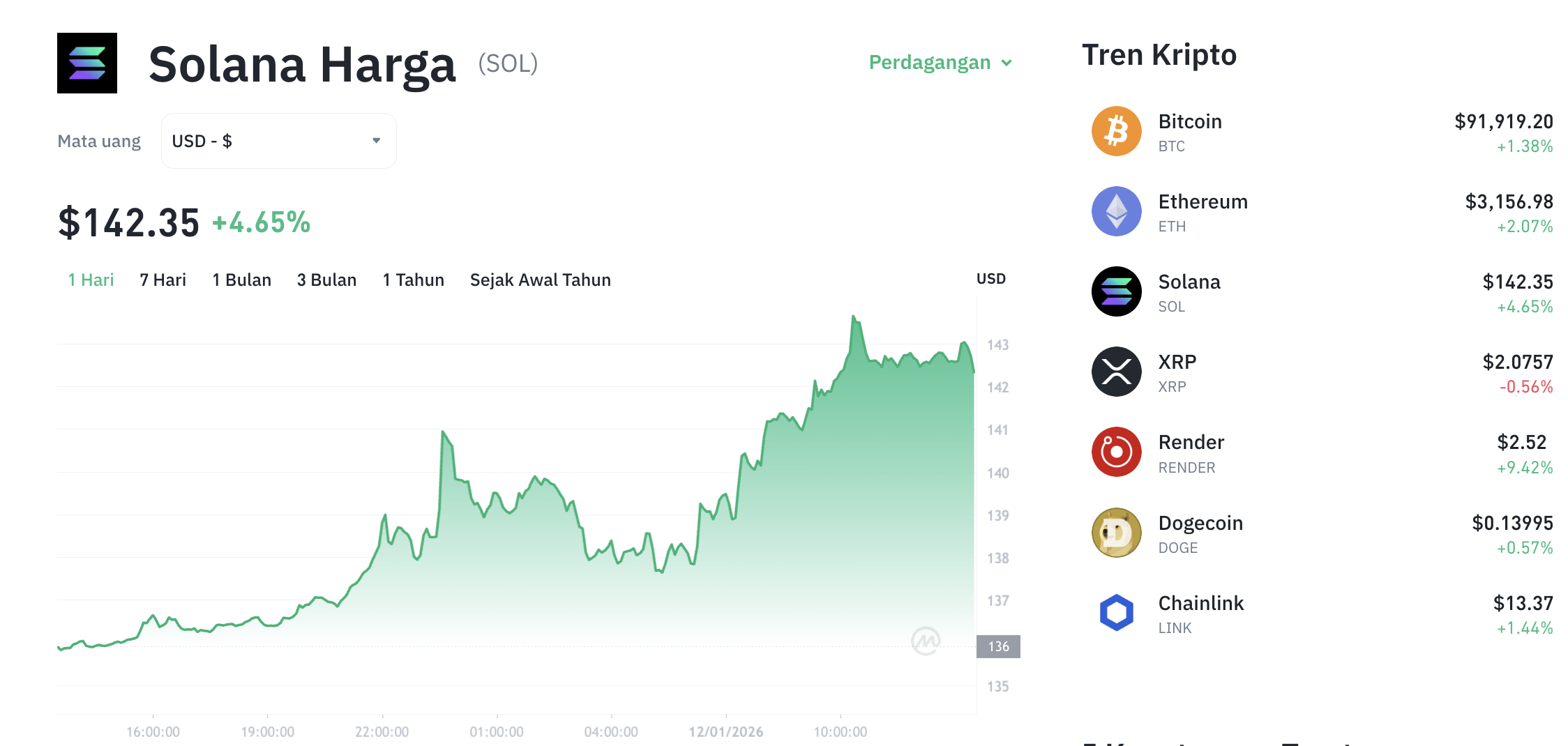This screenshot has height=746, width=1568.
Task: Click the Chainlink name link
Action: click(x=1201, y=603)
